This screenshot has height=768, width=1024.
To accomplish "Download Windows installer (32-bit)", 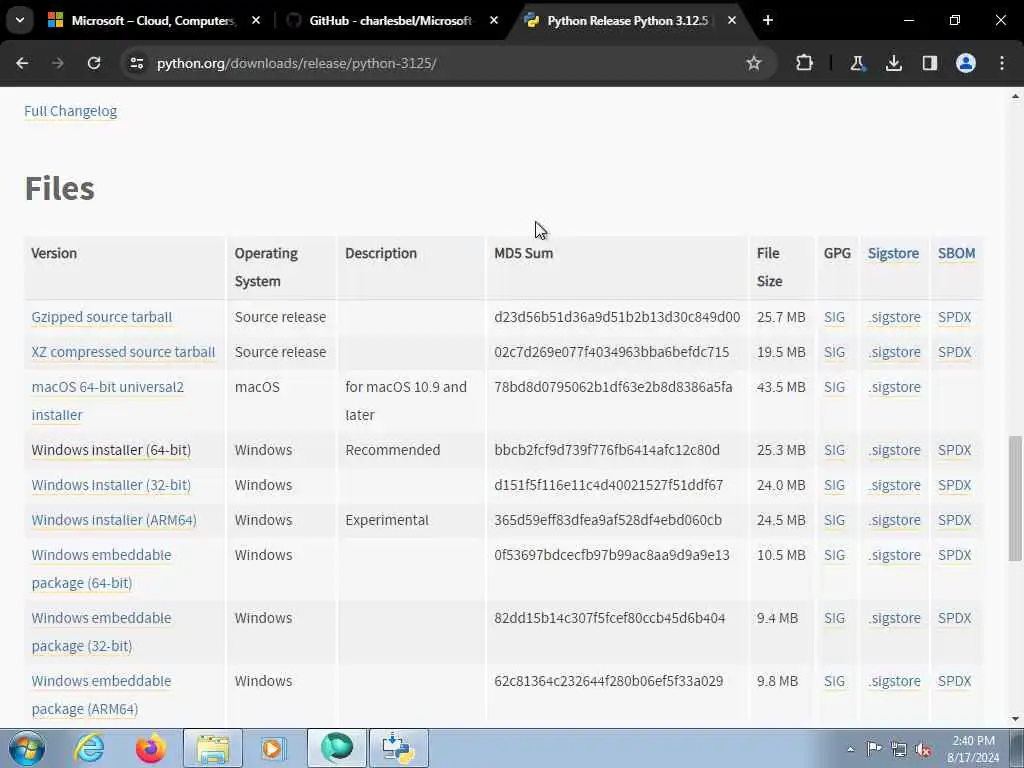I will (111, 485).
